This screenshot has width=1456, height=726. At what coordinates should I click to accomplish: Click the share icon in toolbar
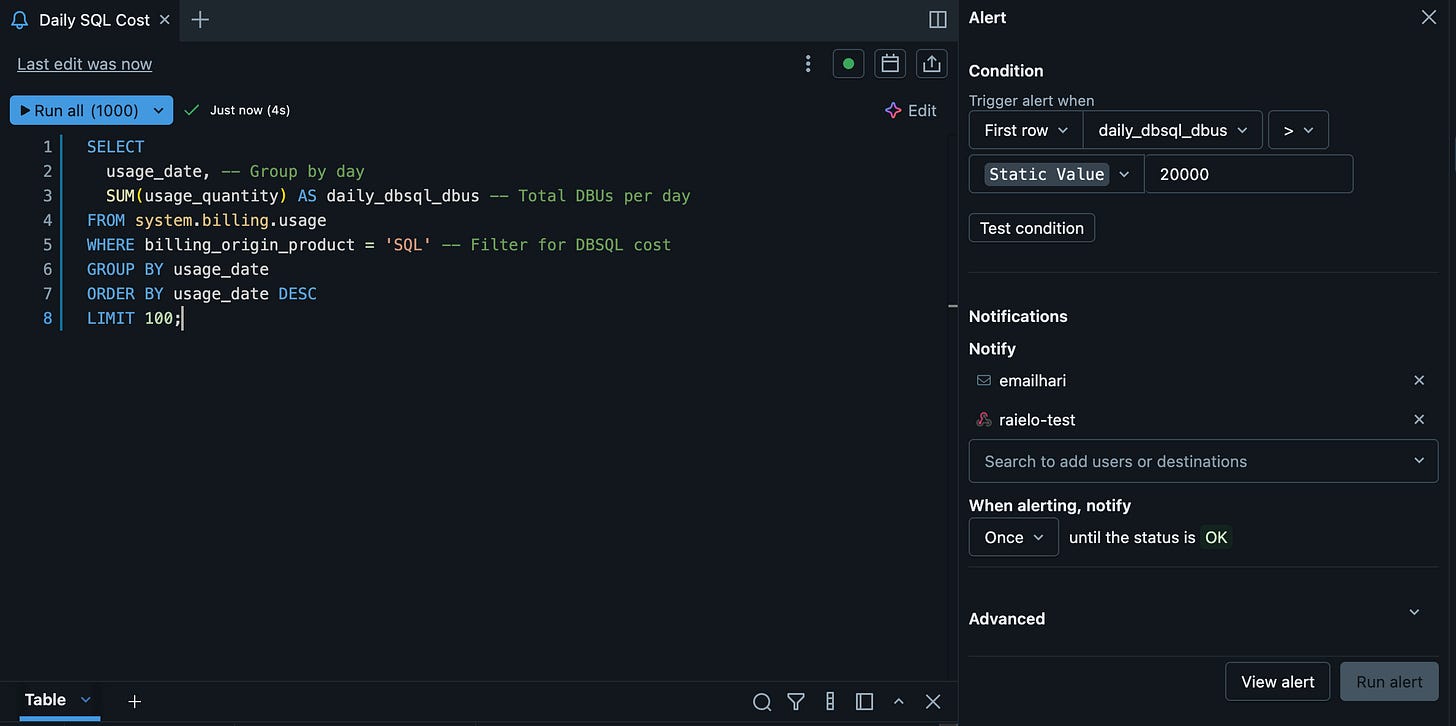[931, 64]
